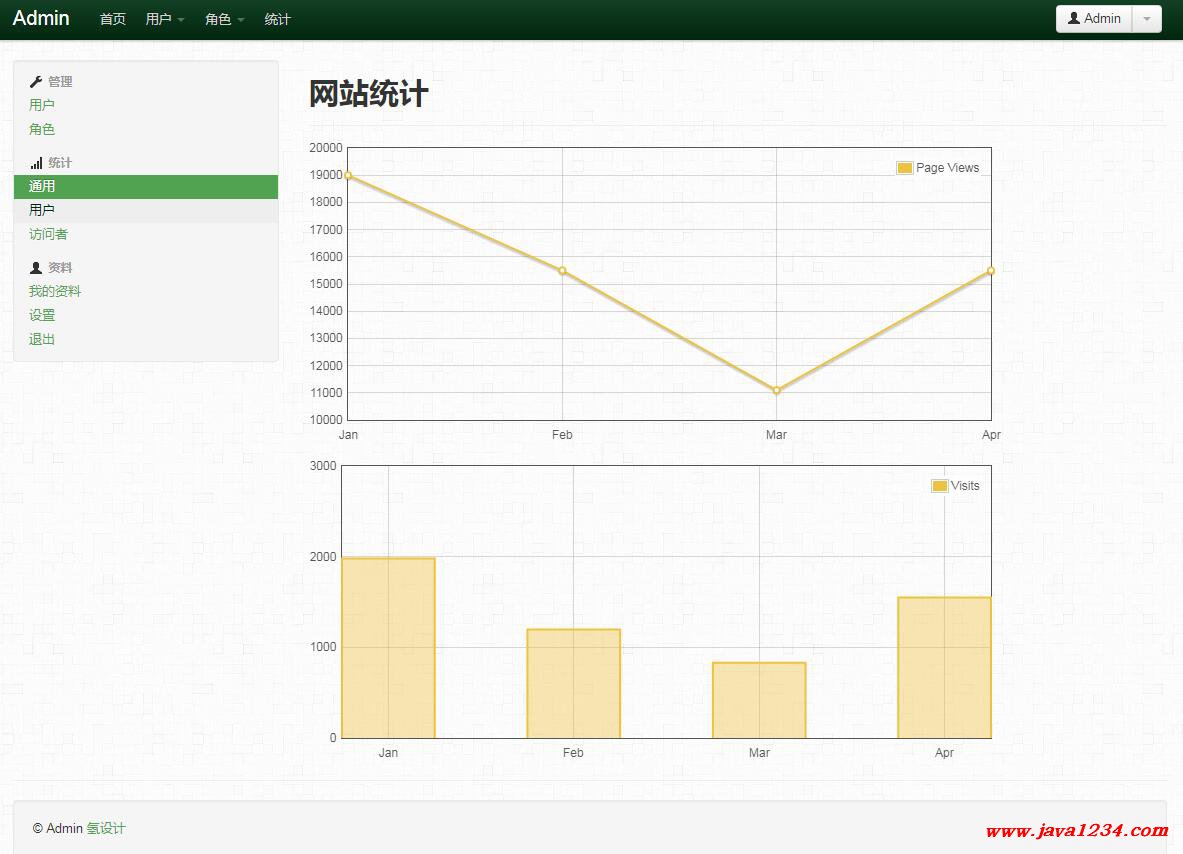1183x854 pixels.
Task: Select the active 通用 sidebar item
Action: tap(146, 186)
